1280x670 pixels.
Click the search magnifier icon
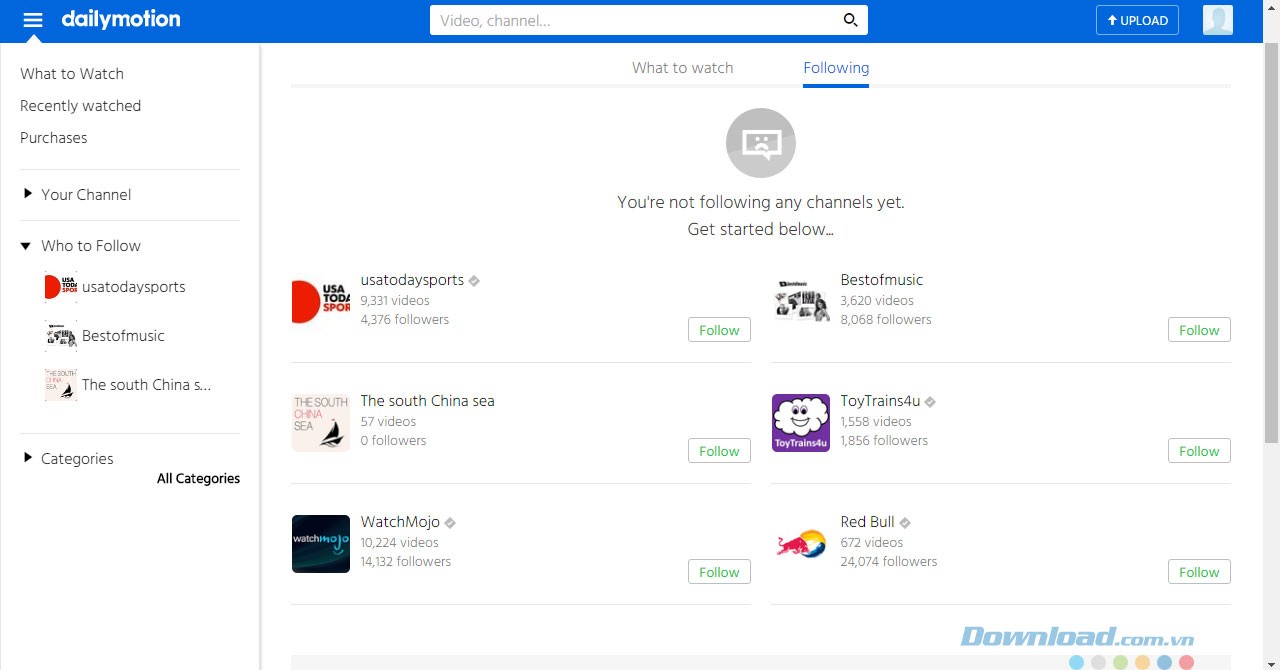(850, 20)
